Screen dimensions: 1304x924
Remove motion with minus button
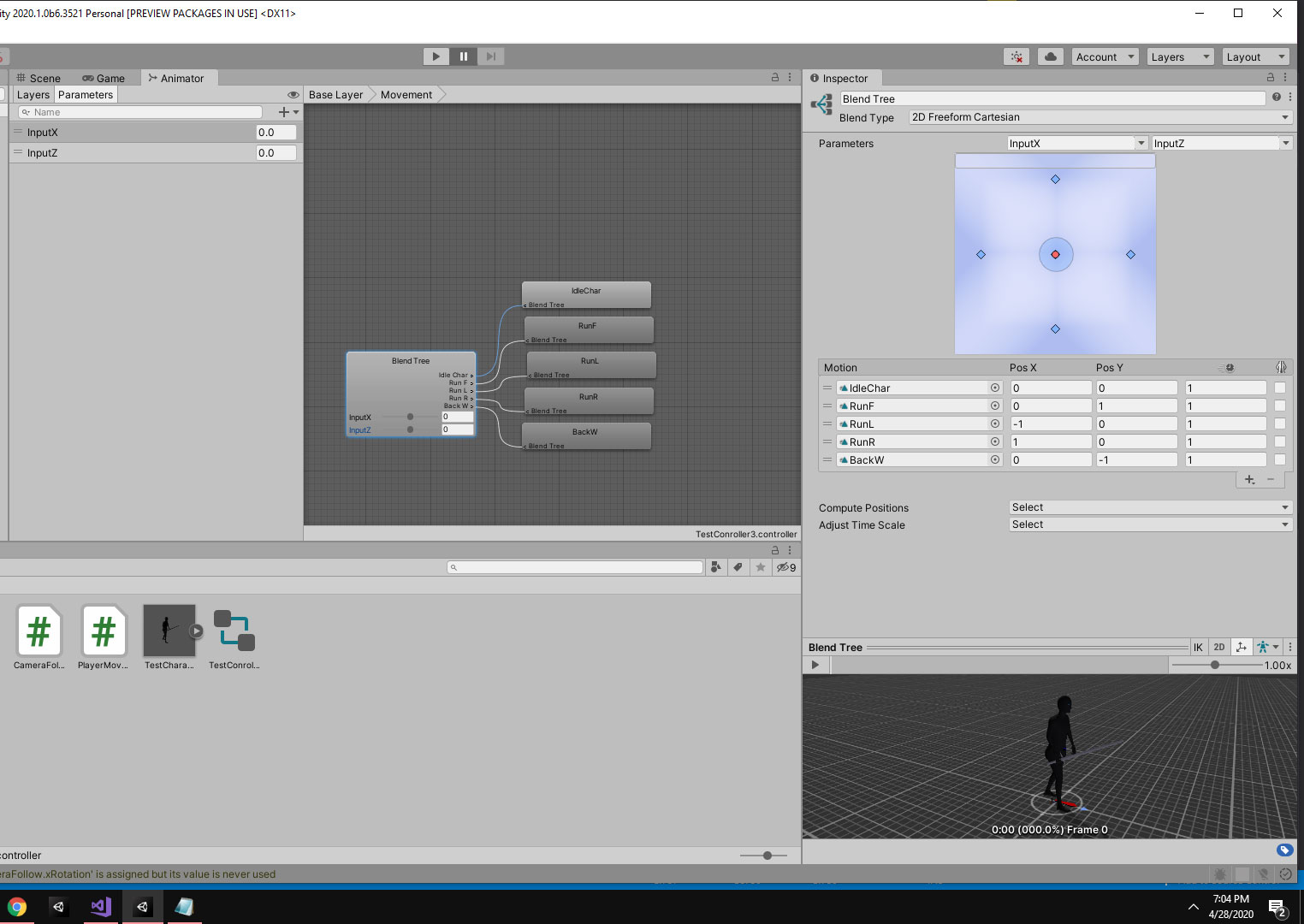(1271, 480)
